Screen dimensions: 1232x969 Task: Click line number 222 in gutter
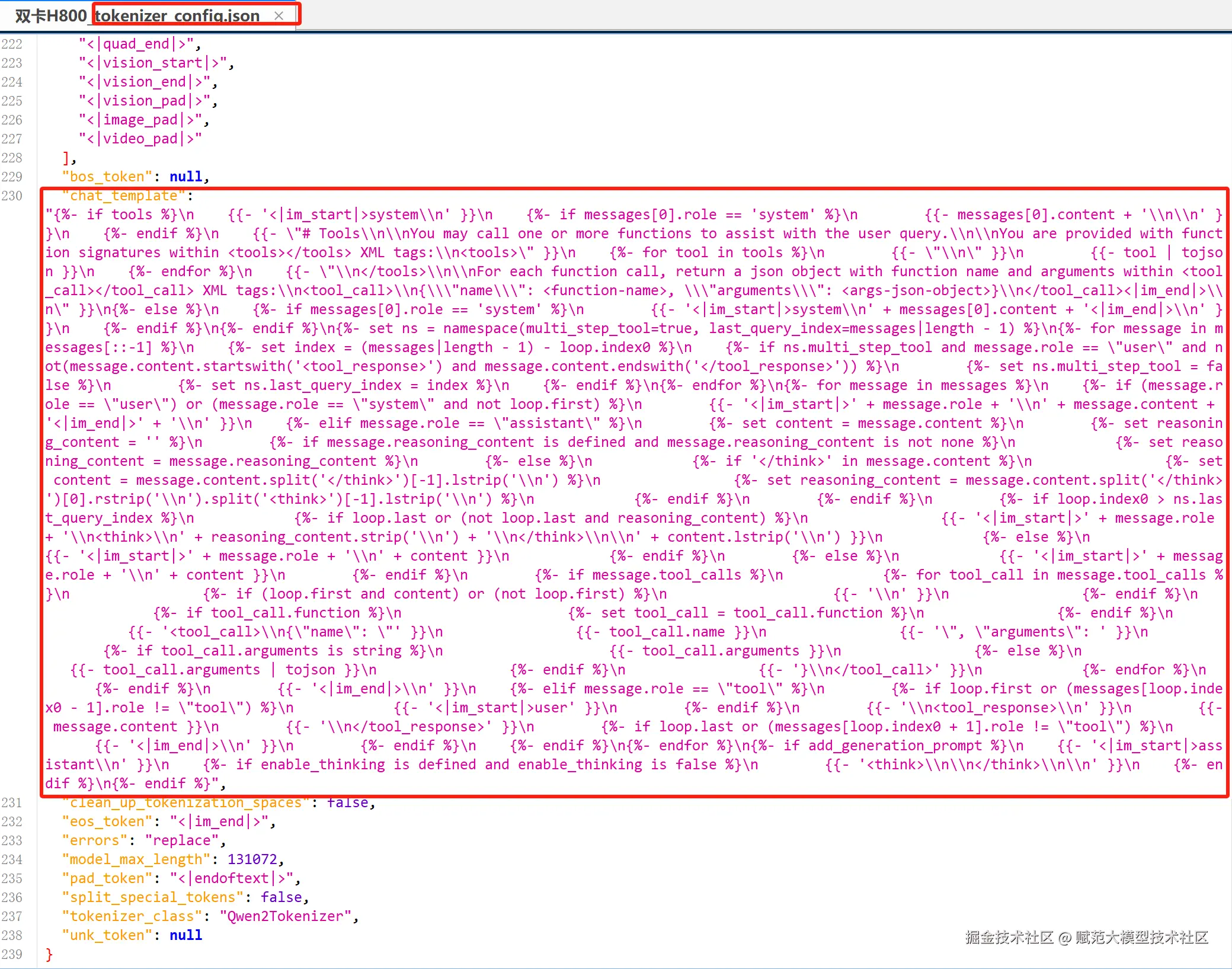(12, 44)
